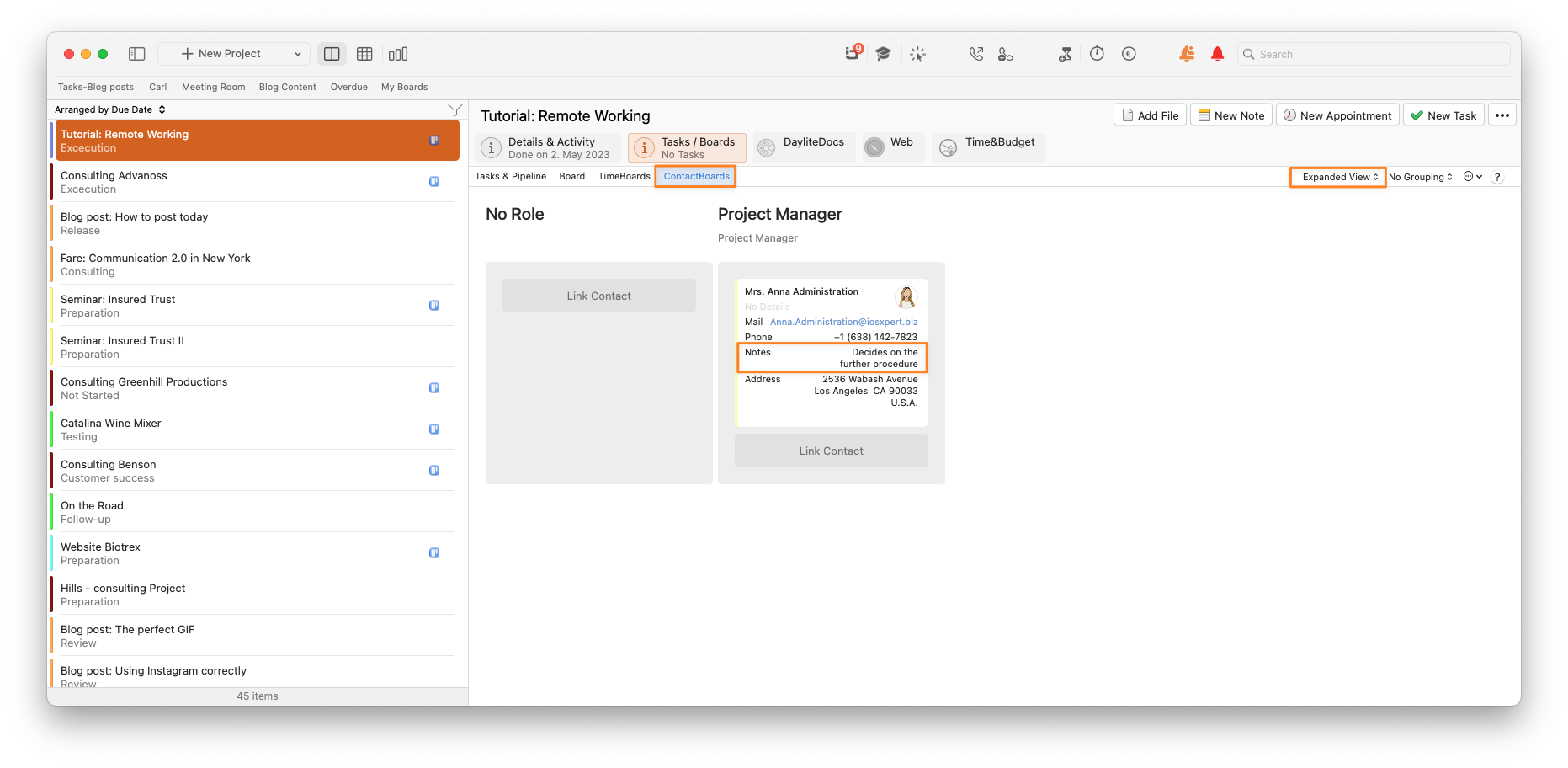
Task: Open the red bell alerts icon
Action: (1217, 54)
